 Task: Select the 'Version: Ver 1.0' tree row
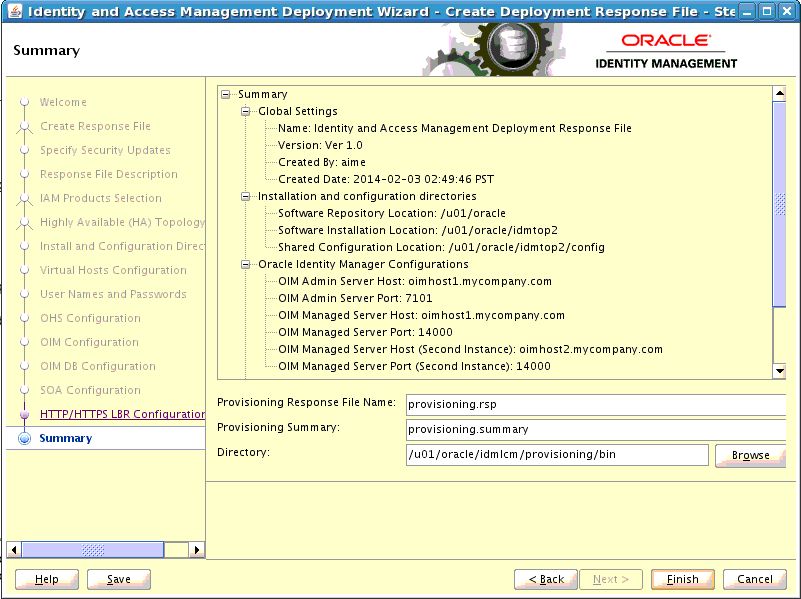pyautogui.click(x=320, y=145)
